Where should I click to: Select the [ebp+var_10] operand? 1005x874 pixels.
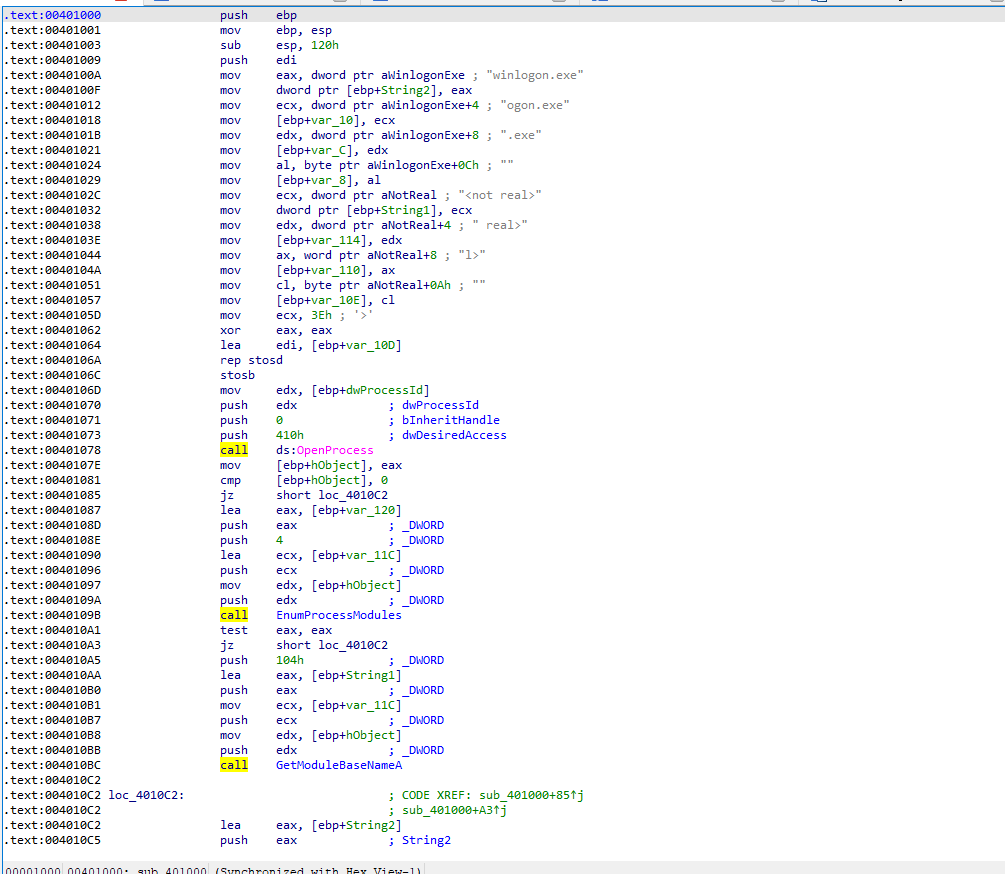[x=321, y=120]
